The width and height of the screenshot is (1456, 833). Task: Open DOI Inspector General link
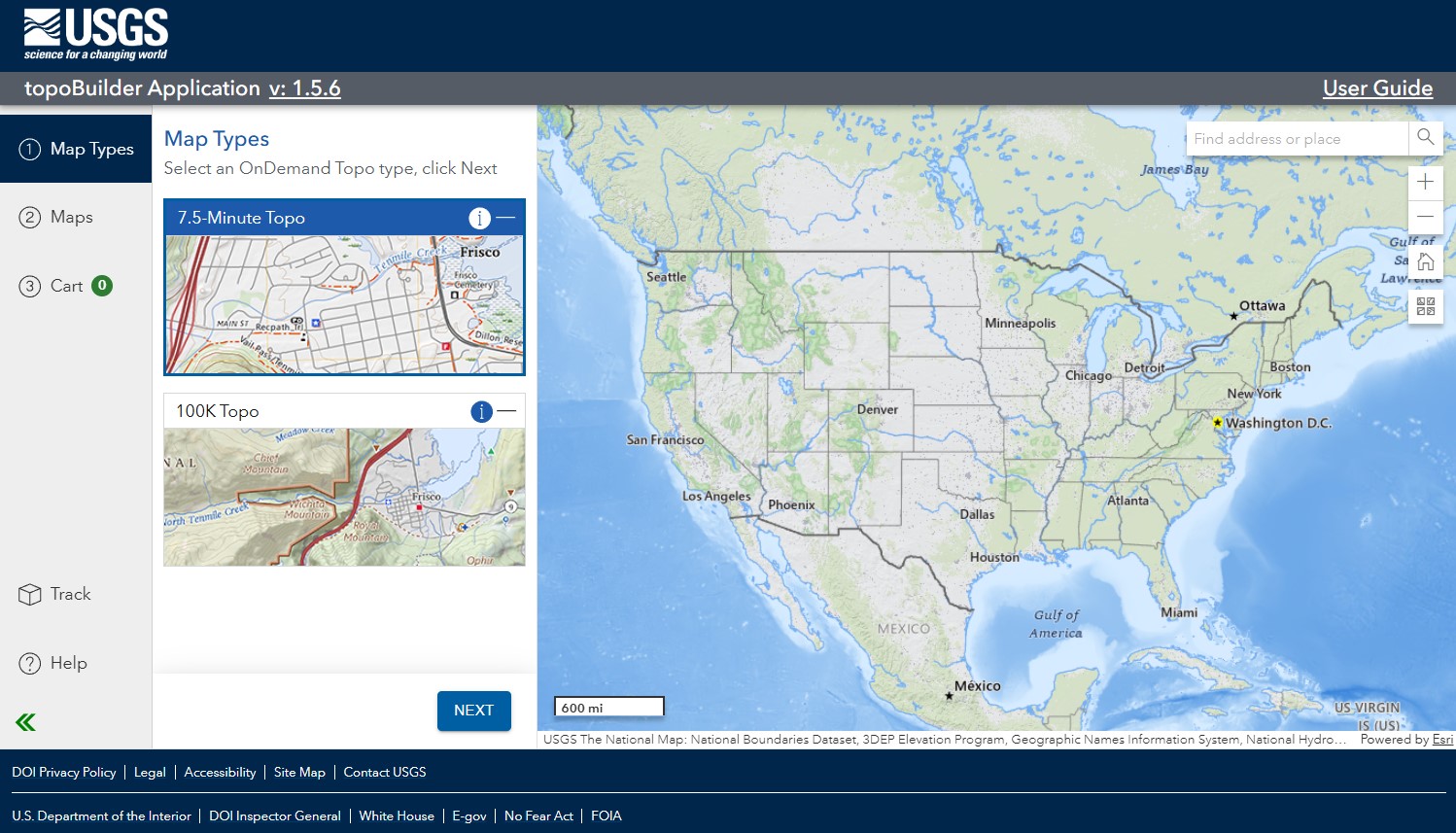(x=275, y=816)
